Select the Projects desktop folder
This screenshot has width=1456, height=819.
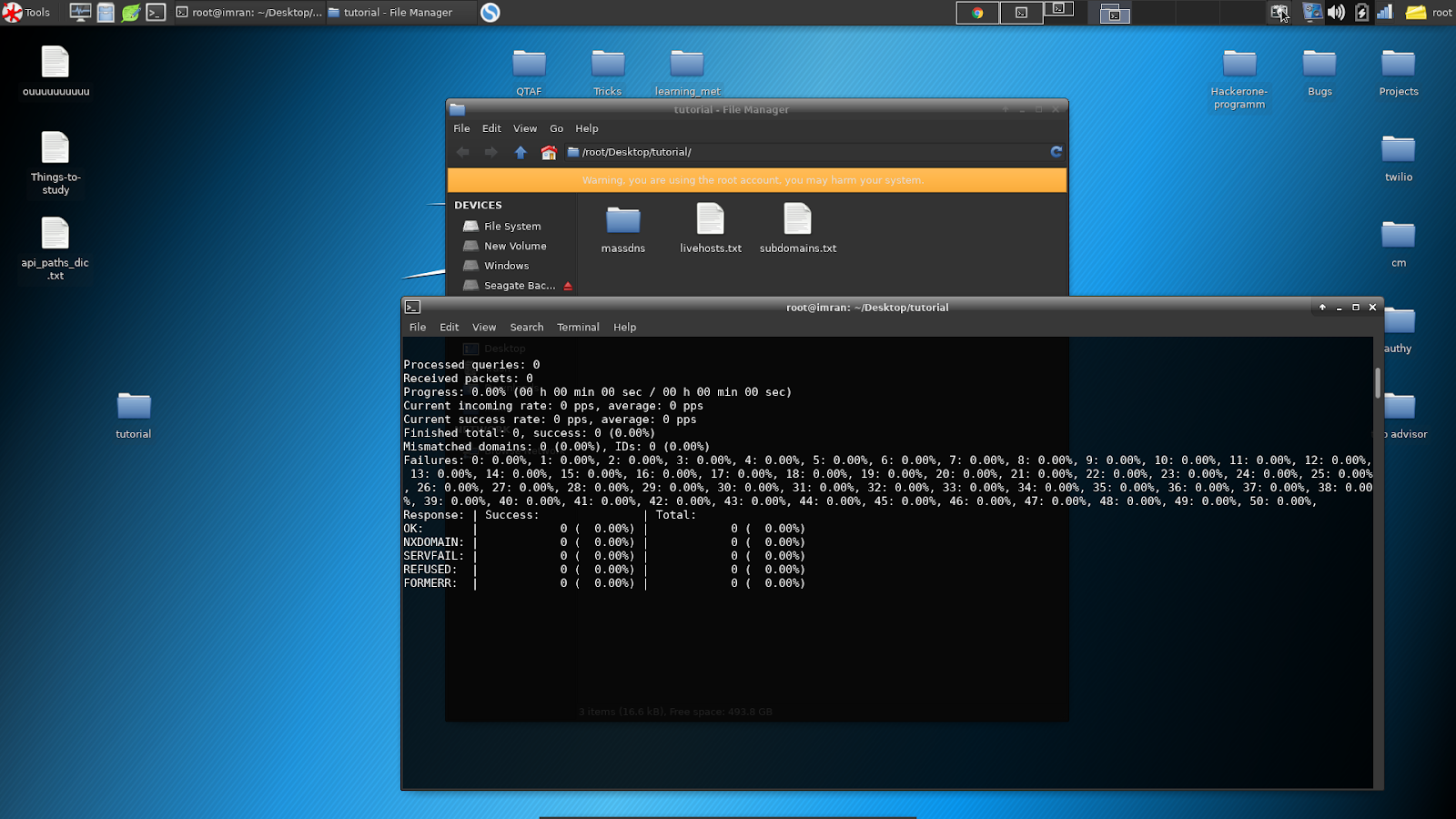pyautogui.click(x=1399, y=72)
